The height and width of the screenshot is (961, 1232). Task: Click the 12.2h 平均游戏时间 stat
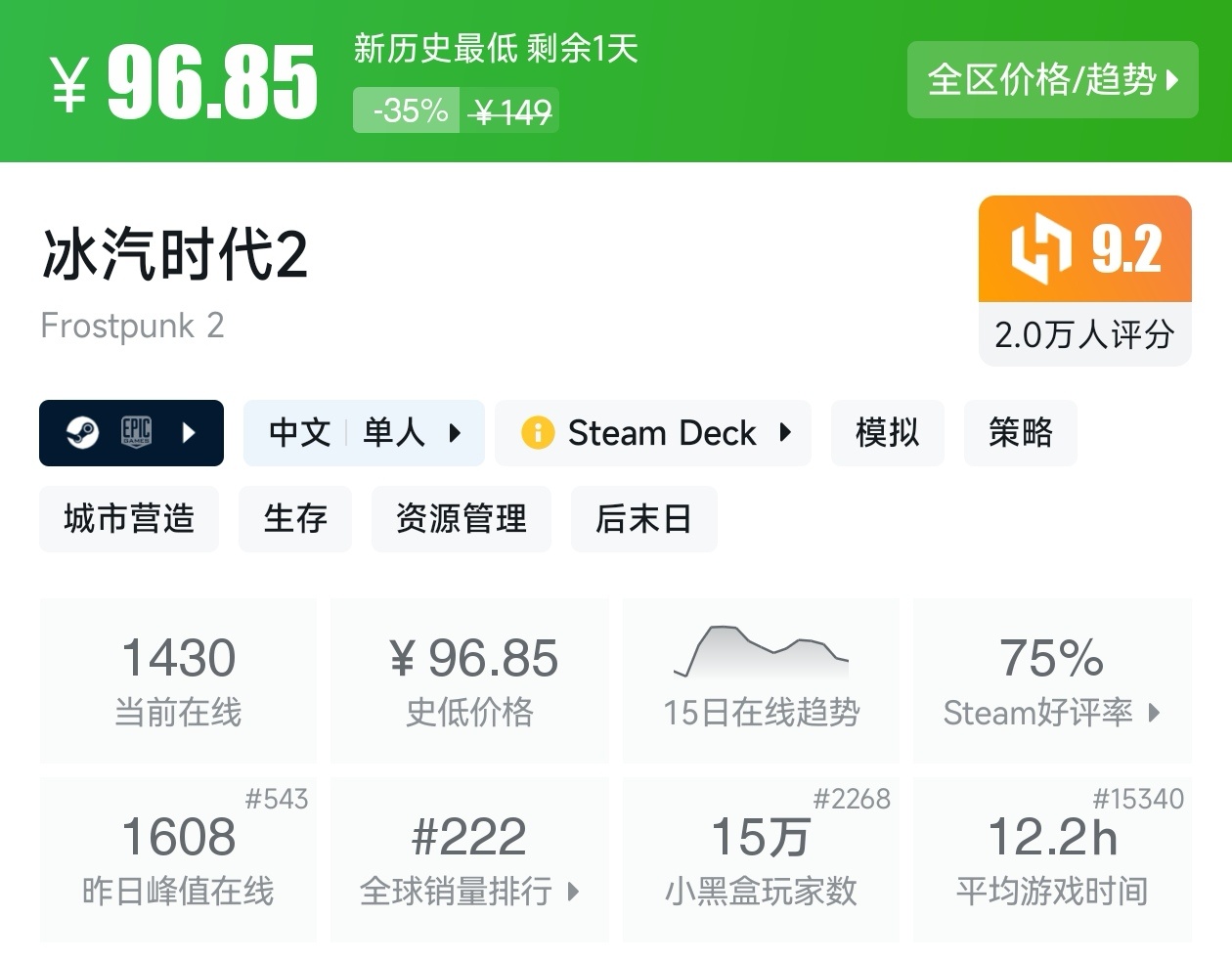click(1052, 860)
